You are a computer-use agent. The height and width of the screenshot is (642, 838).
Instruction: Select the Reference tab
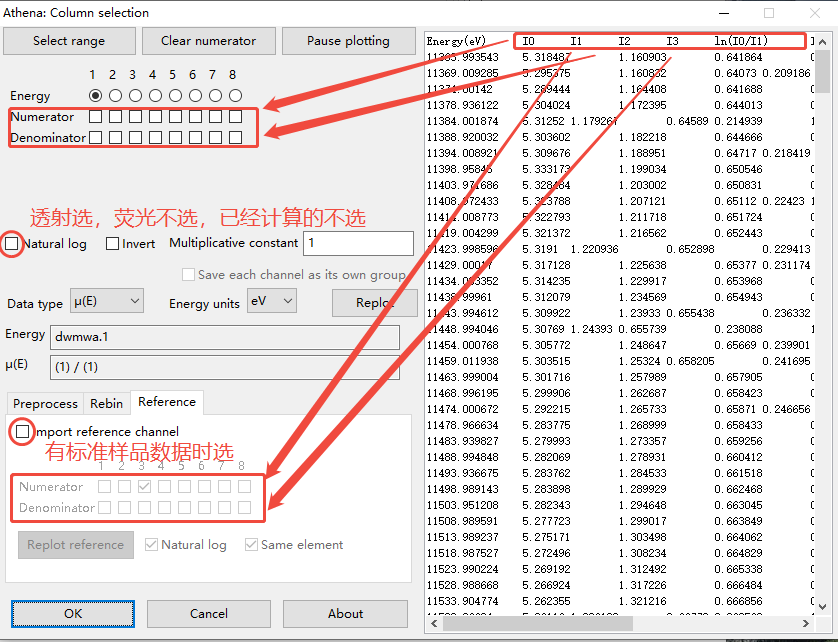click(167, 402)
